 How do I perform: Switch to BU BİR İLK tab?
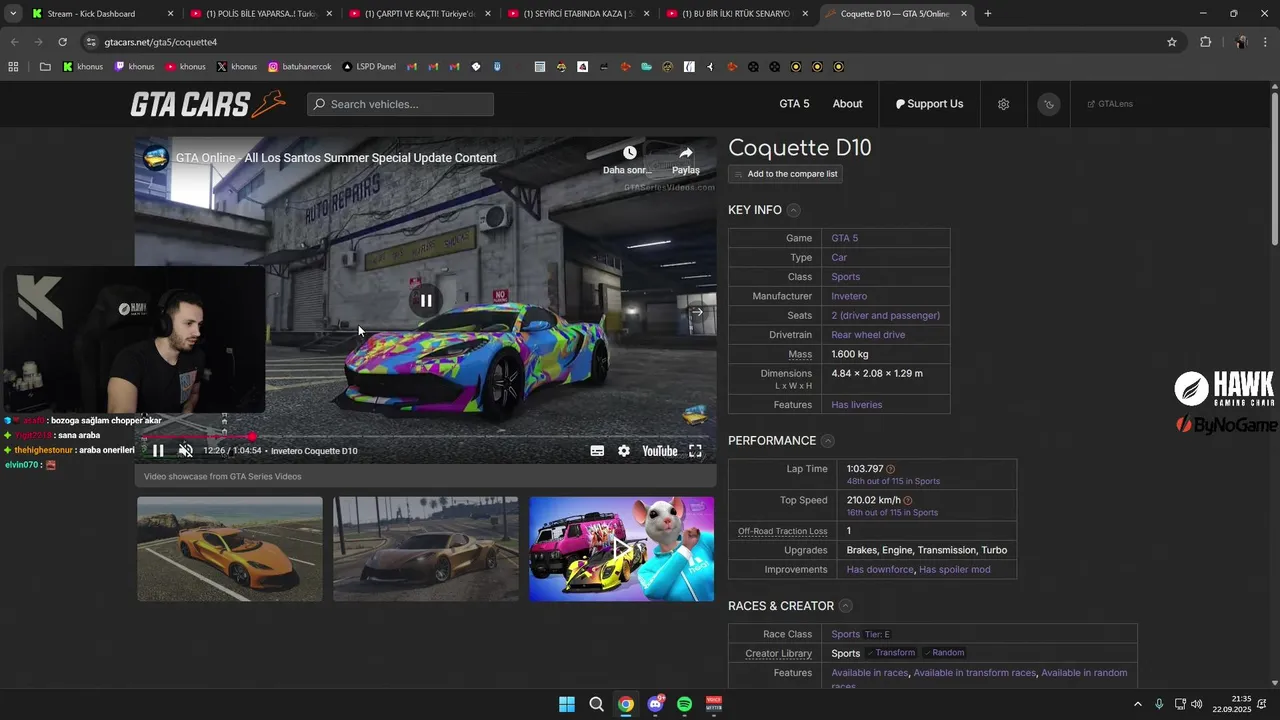[737, 14]
